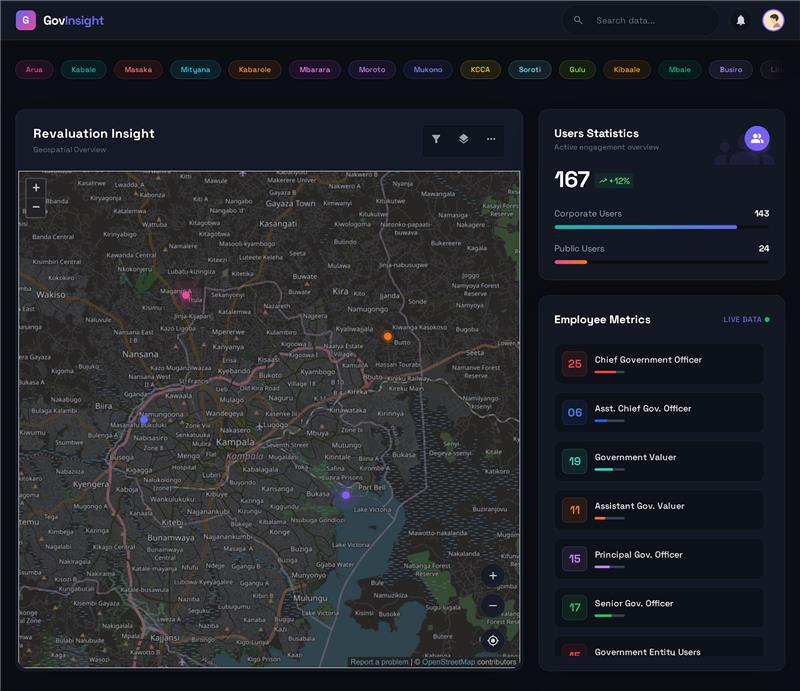Open the Report a problem link
800x691 pixels.
(379, 662)
